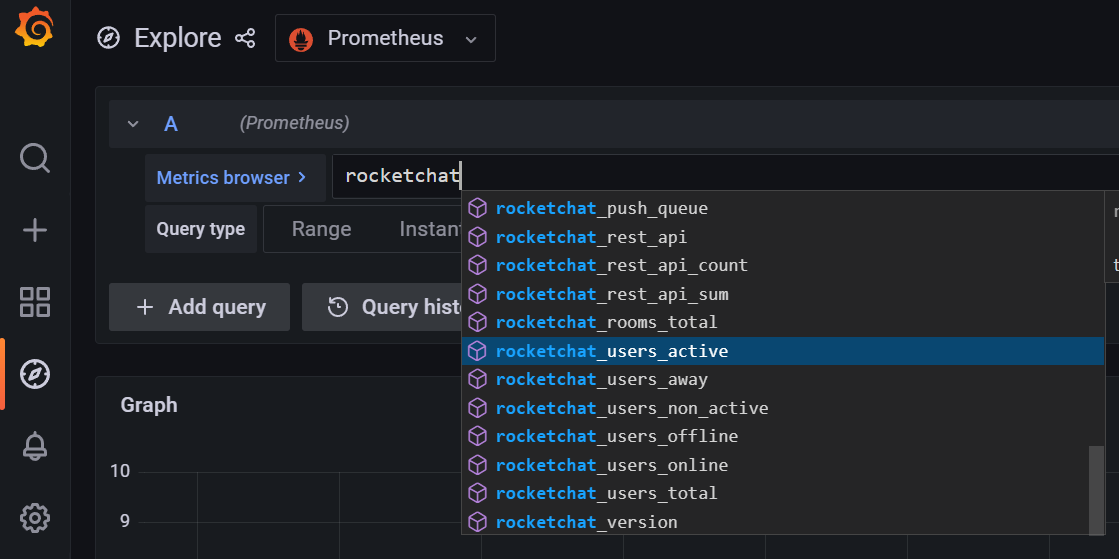Click the share icon next to Explore
The width and height of the screenshot is (1119, 559).
tap(245, 38)
